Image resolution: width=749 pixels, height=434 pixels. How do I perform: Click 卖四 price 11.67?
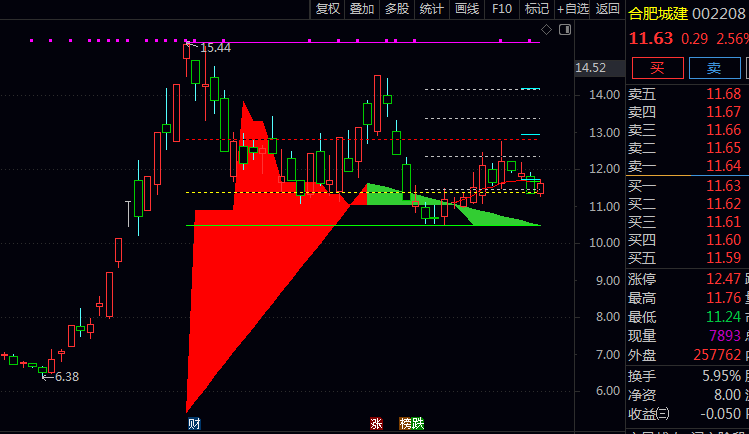[724, 112]
